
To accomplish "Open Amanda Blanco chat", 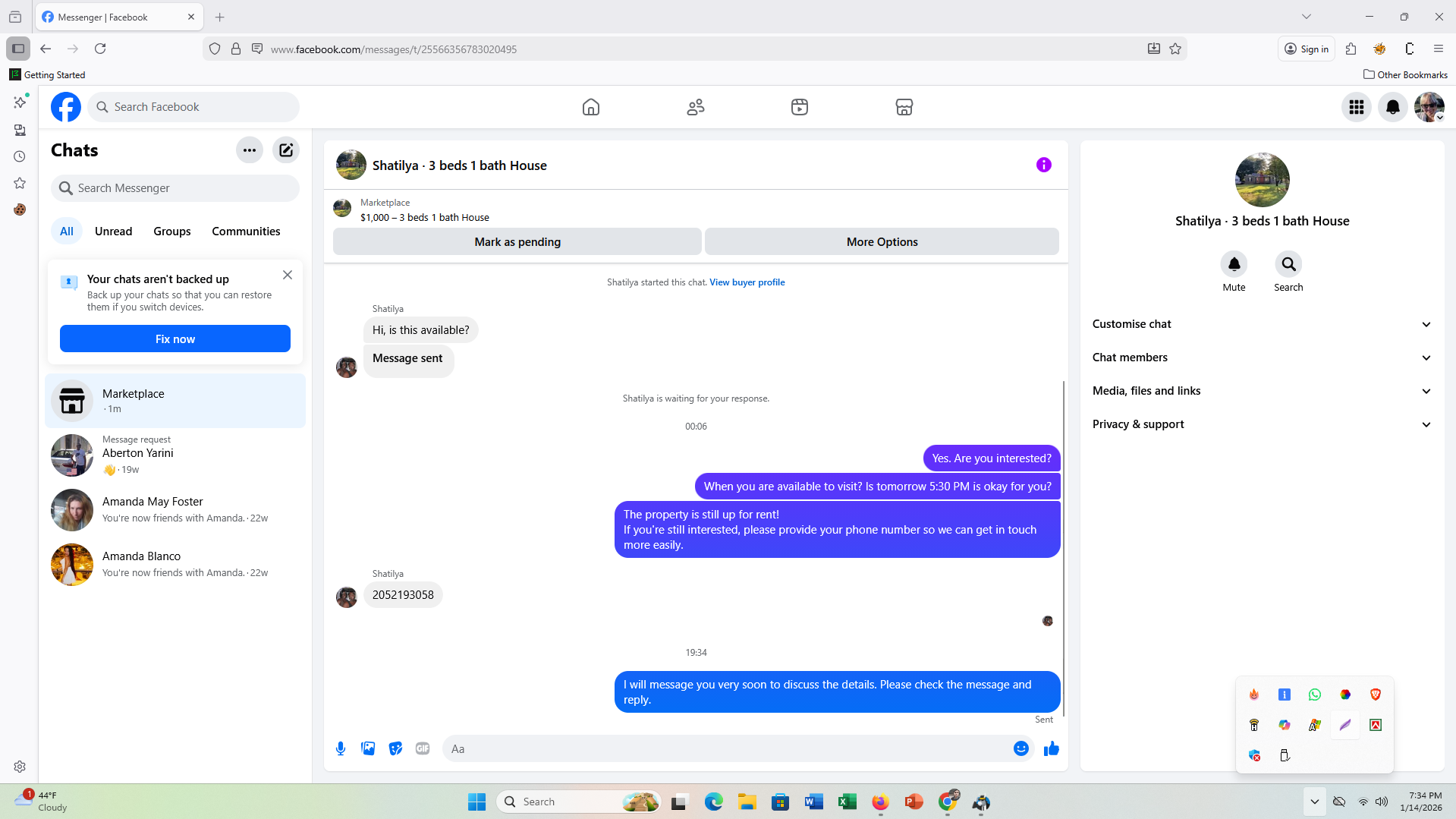I will pos(175,565).
